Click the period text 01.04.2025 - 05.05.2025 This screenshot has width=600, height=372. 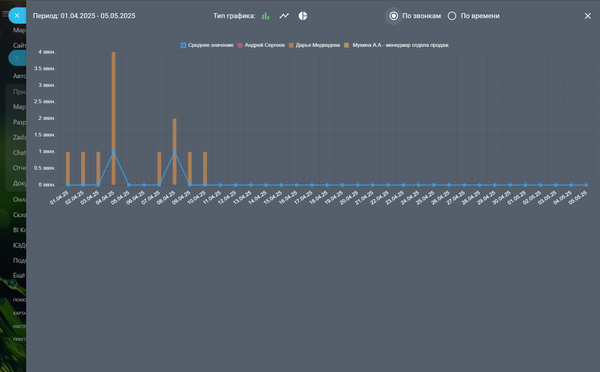[x=98, y=16]
